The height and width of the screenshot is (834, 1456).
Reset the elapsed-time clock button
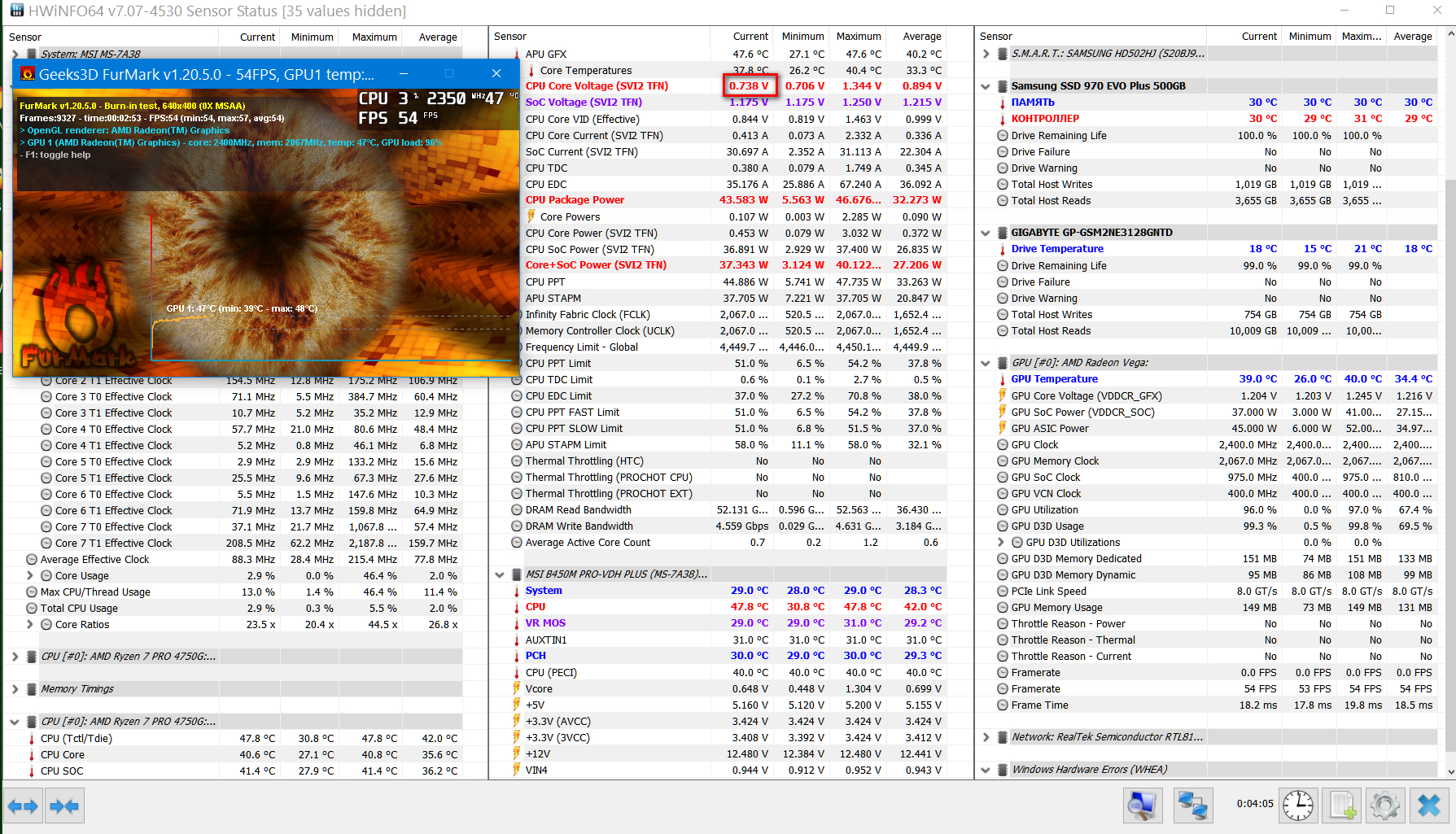point(1298,806)
